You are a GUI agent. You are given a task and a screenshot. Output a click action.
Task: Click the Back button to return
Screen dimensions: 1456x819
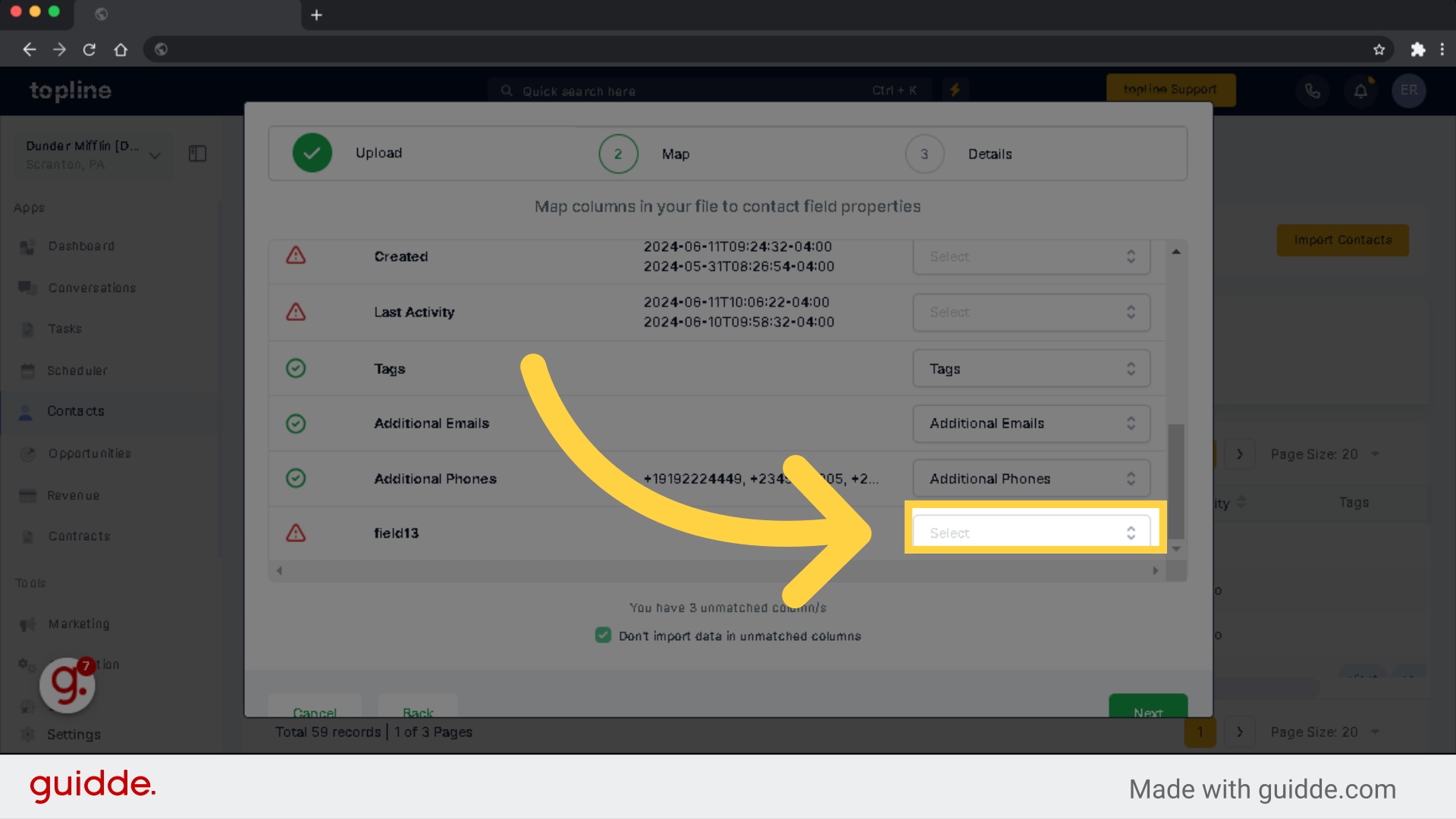coord(416,711)
